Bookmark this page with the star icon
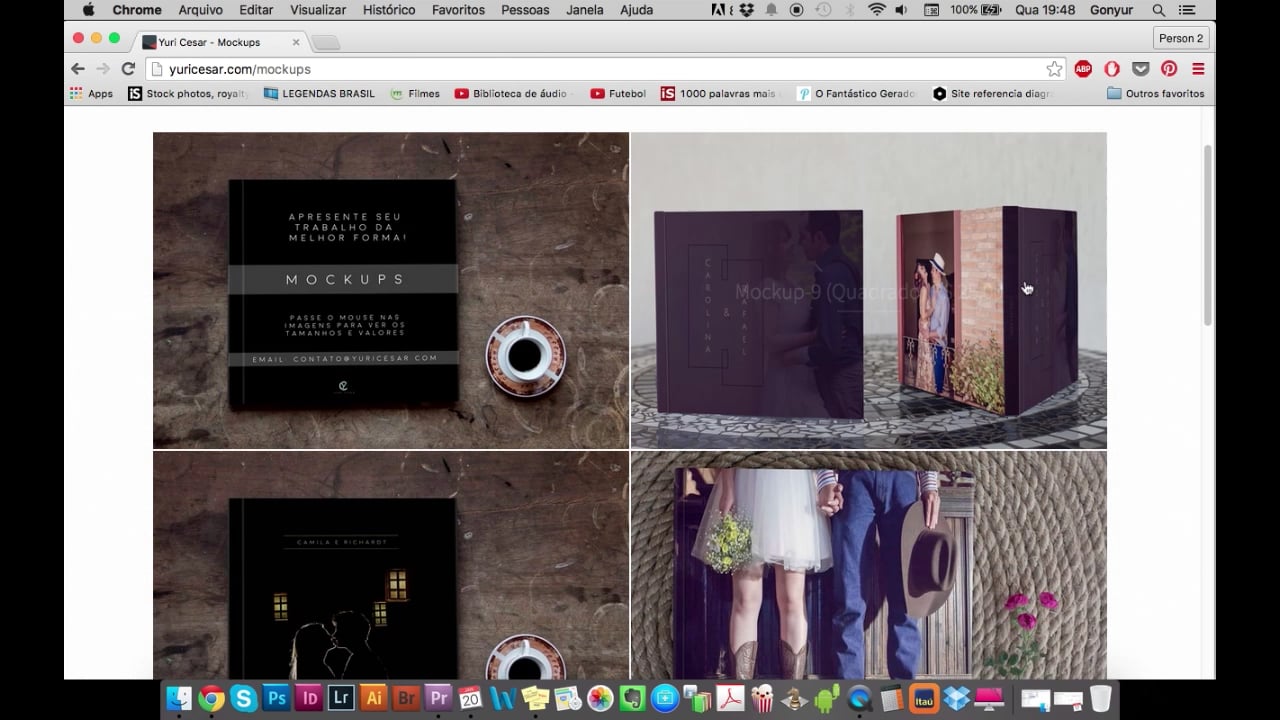 1054,69
